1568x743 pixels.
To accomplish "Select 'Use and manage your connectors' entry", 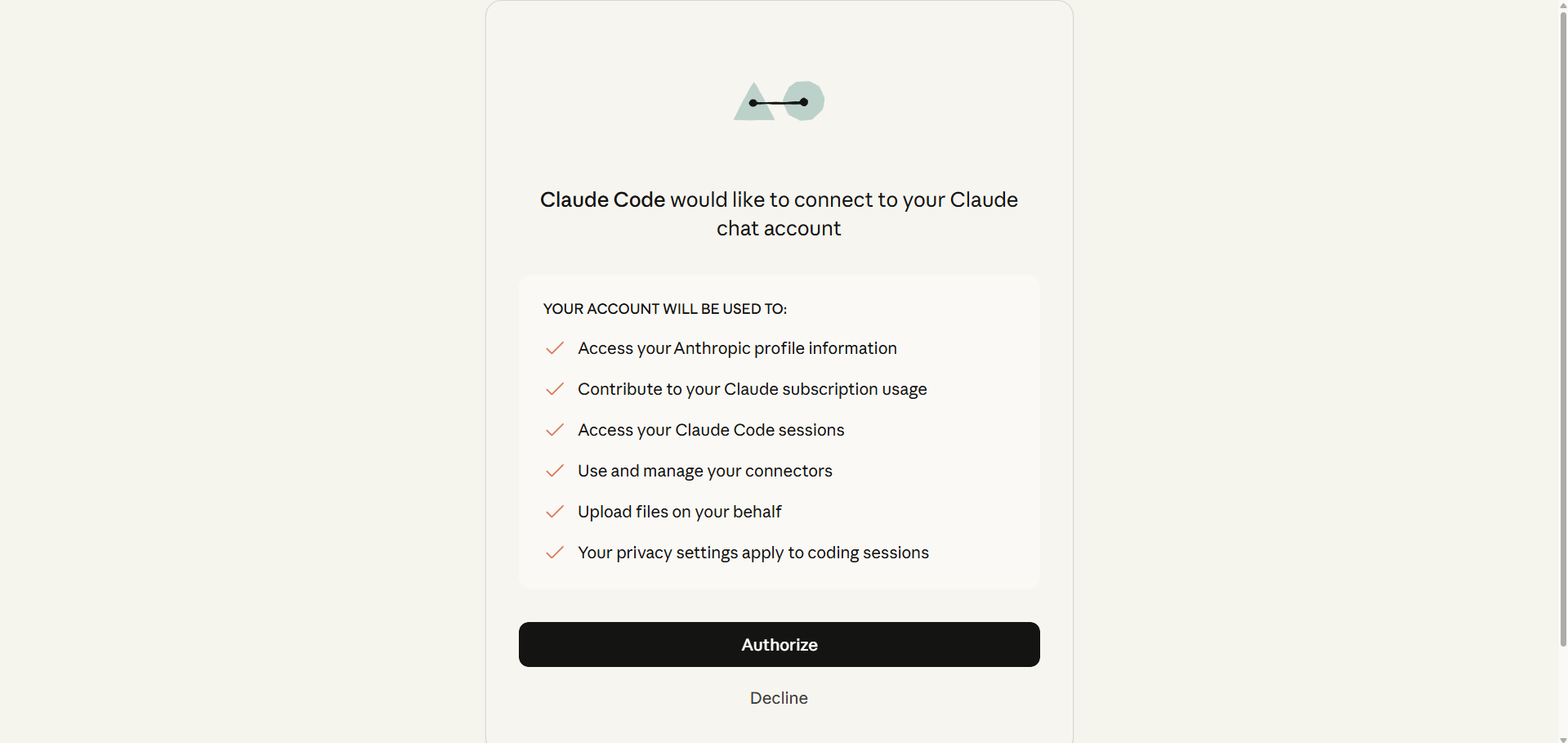I will (704, 471).
